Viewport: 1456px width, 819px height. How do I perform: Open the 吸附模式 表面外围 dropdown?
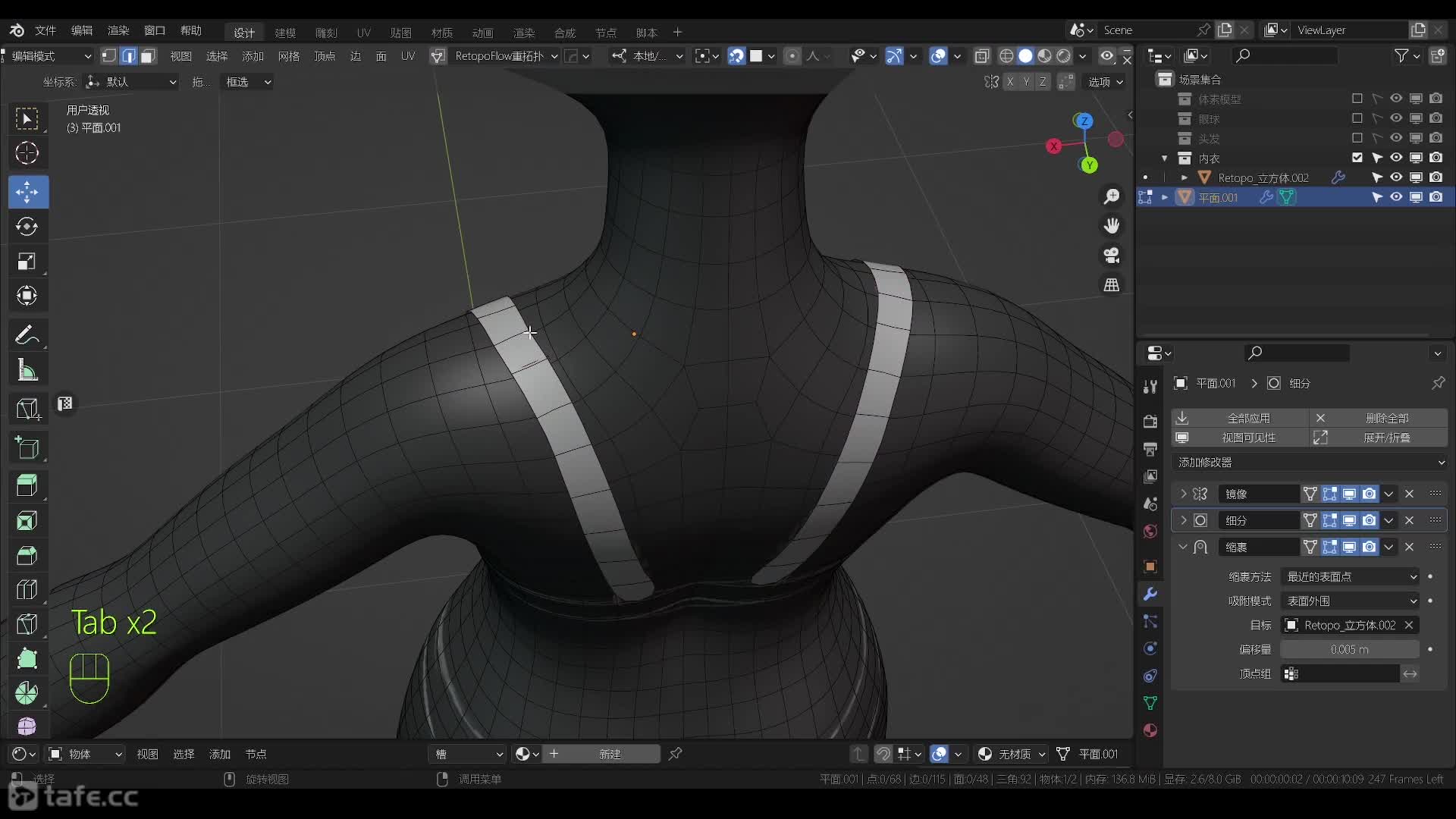point(1350,601)
